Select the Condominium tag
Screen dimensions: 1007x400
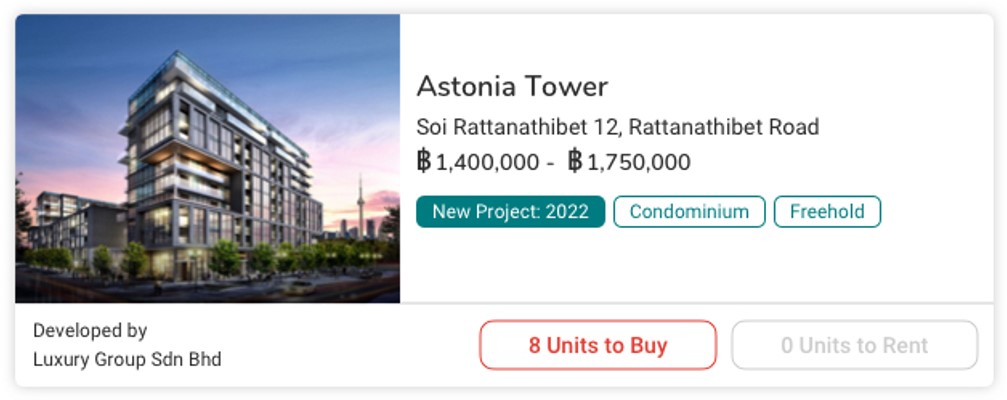tap(689, 212)
